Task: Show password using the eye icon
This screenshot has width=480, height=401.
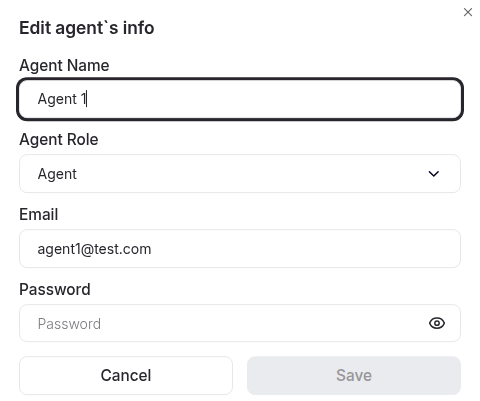Action: pyautogui.click(x=437, y=323)
